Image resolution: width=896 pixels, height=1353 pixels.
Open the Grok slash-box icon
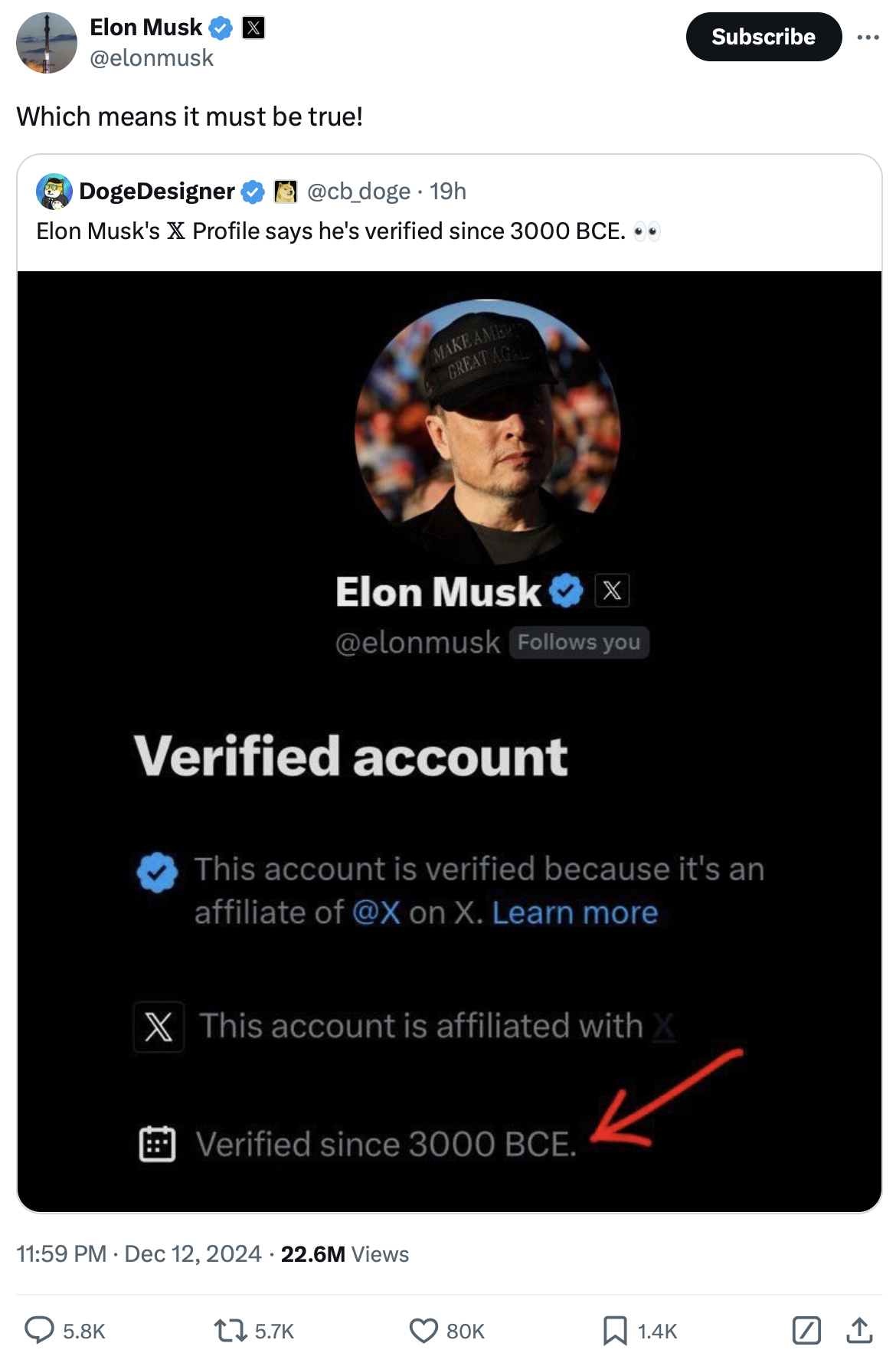coord(806,1330)
